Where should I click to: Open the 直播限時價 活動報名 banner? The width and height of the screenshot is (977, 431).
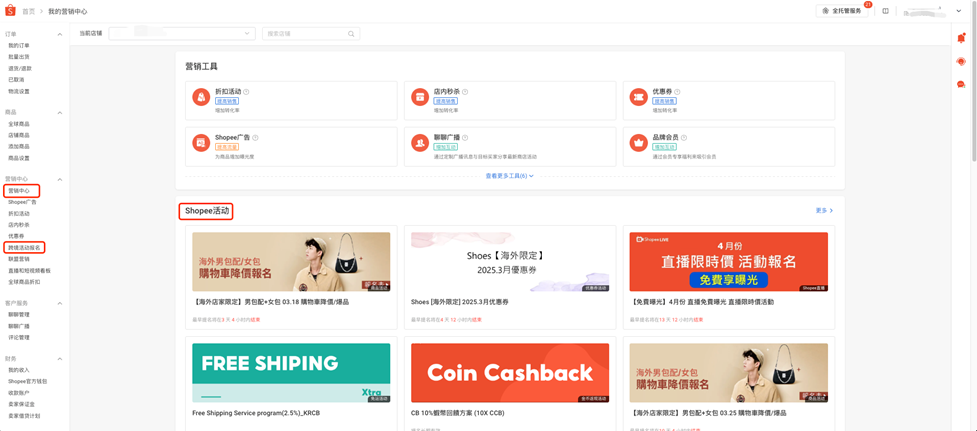point(729,262)
